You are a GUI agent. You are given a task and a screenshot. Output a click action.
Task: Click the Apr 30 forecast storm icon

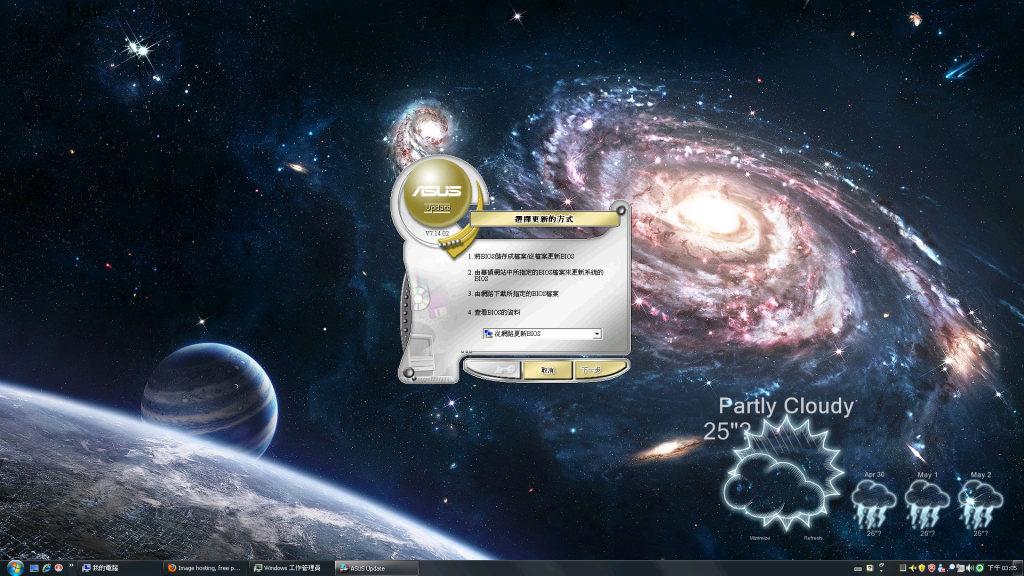coord(875,500)
